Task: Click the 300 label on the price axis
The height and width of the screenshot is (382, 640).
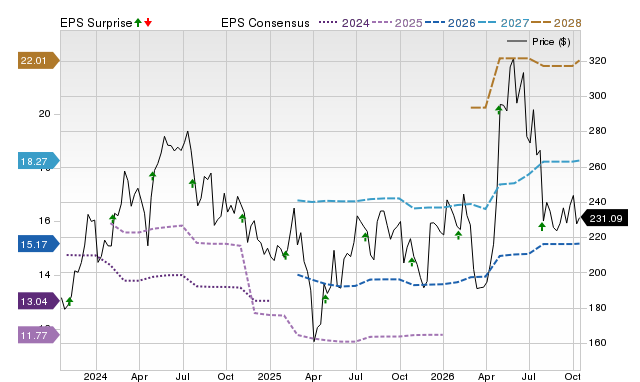Action: pos(597,96)
